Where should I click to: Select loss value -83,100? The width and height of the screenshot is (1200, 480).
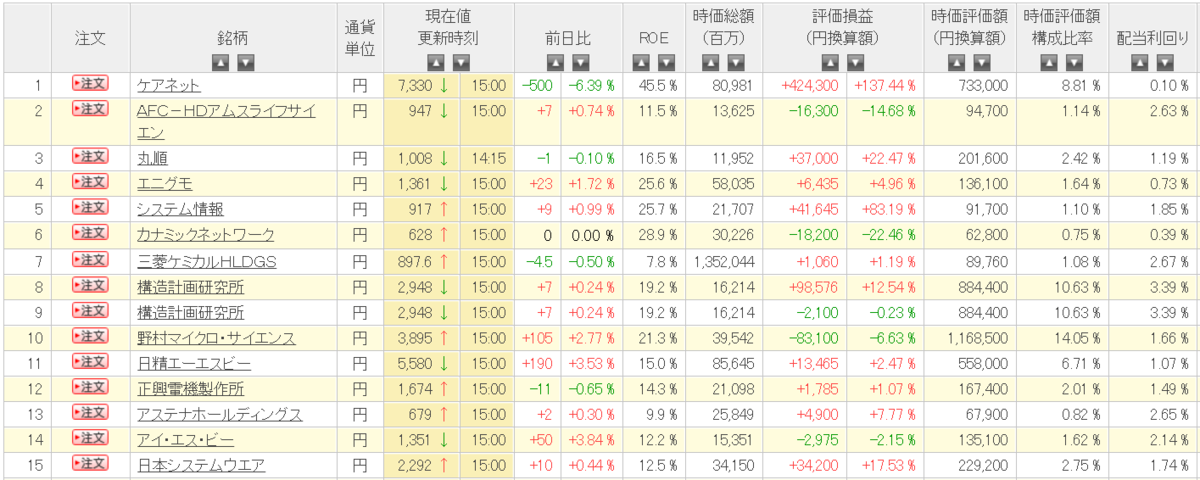[x=813, y=338]
